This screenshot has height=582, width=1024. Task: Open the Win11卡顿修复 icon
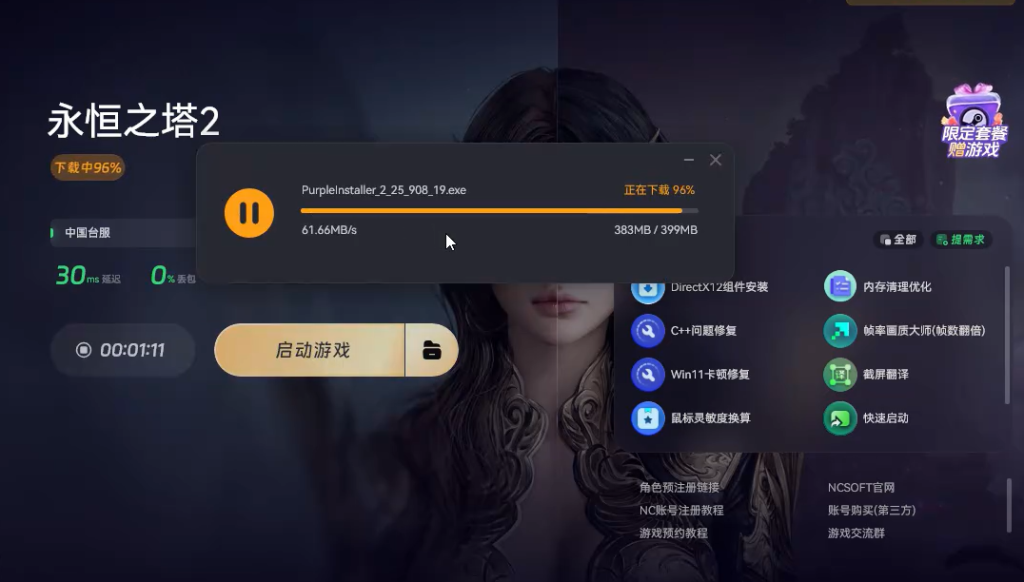(647, 374)
